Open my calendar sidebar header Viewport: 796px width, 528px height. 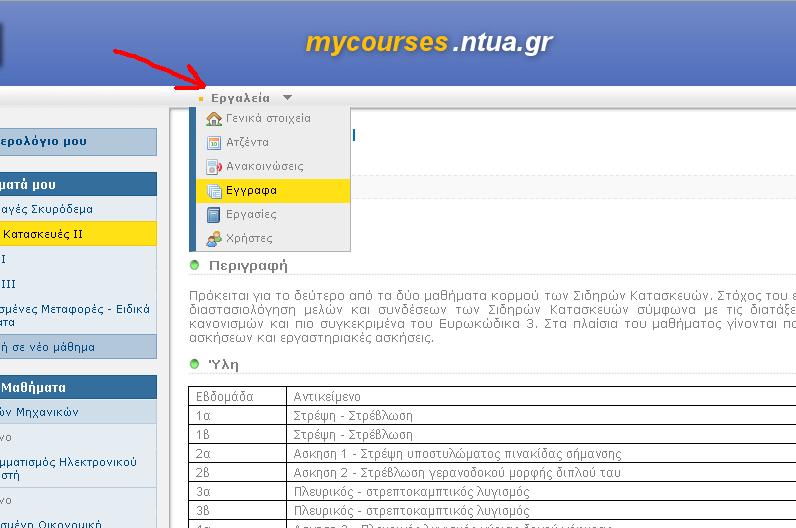tap(44, 142)
